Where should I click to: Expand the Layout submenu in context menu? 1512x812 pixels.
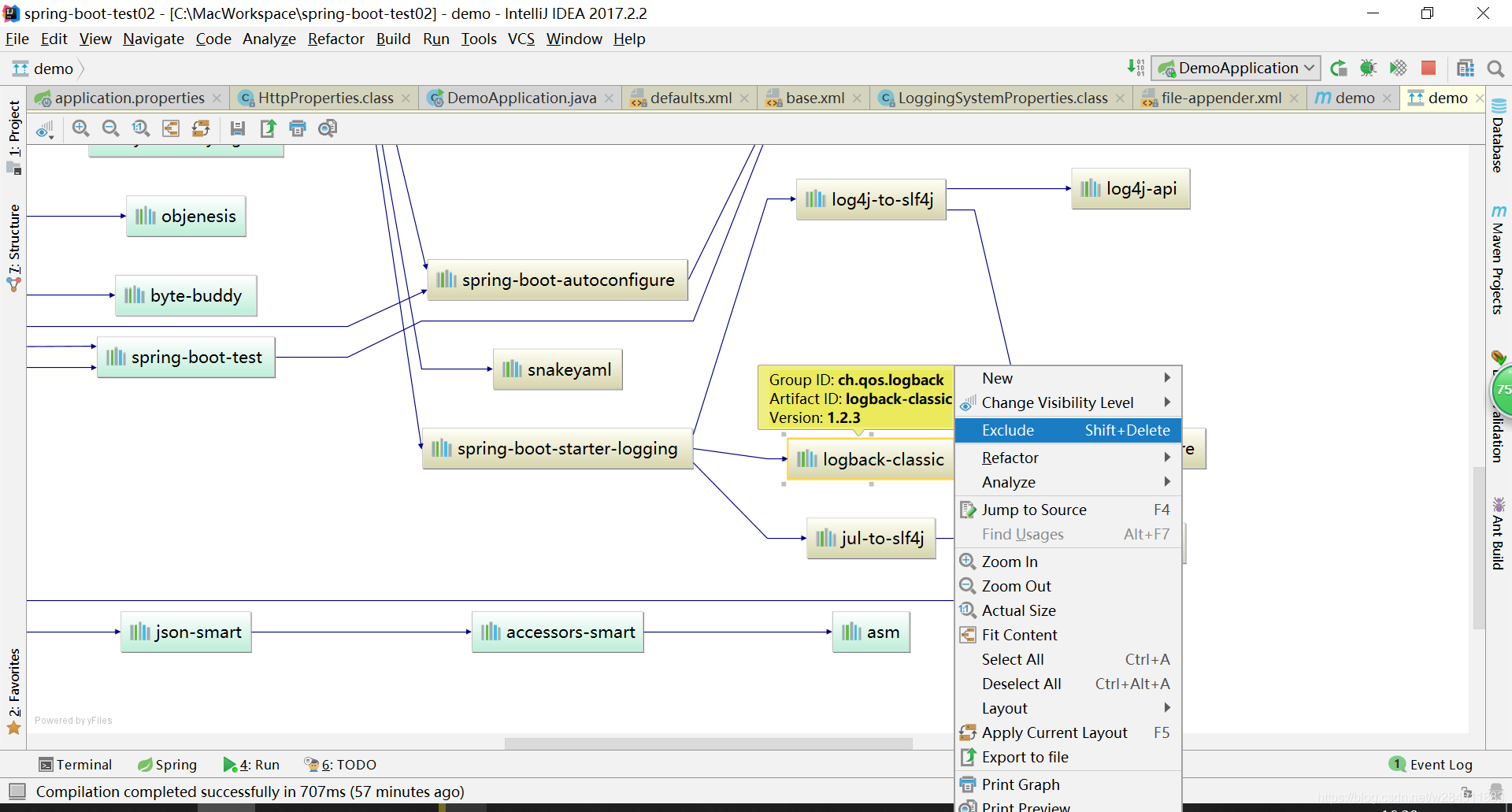click(x=1068, y=708)
